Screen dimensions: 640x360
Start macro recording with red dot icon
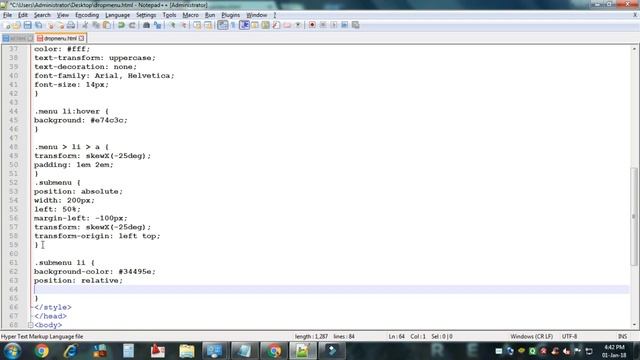point(312,25)
